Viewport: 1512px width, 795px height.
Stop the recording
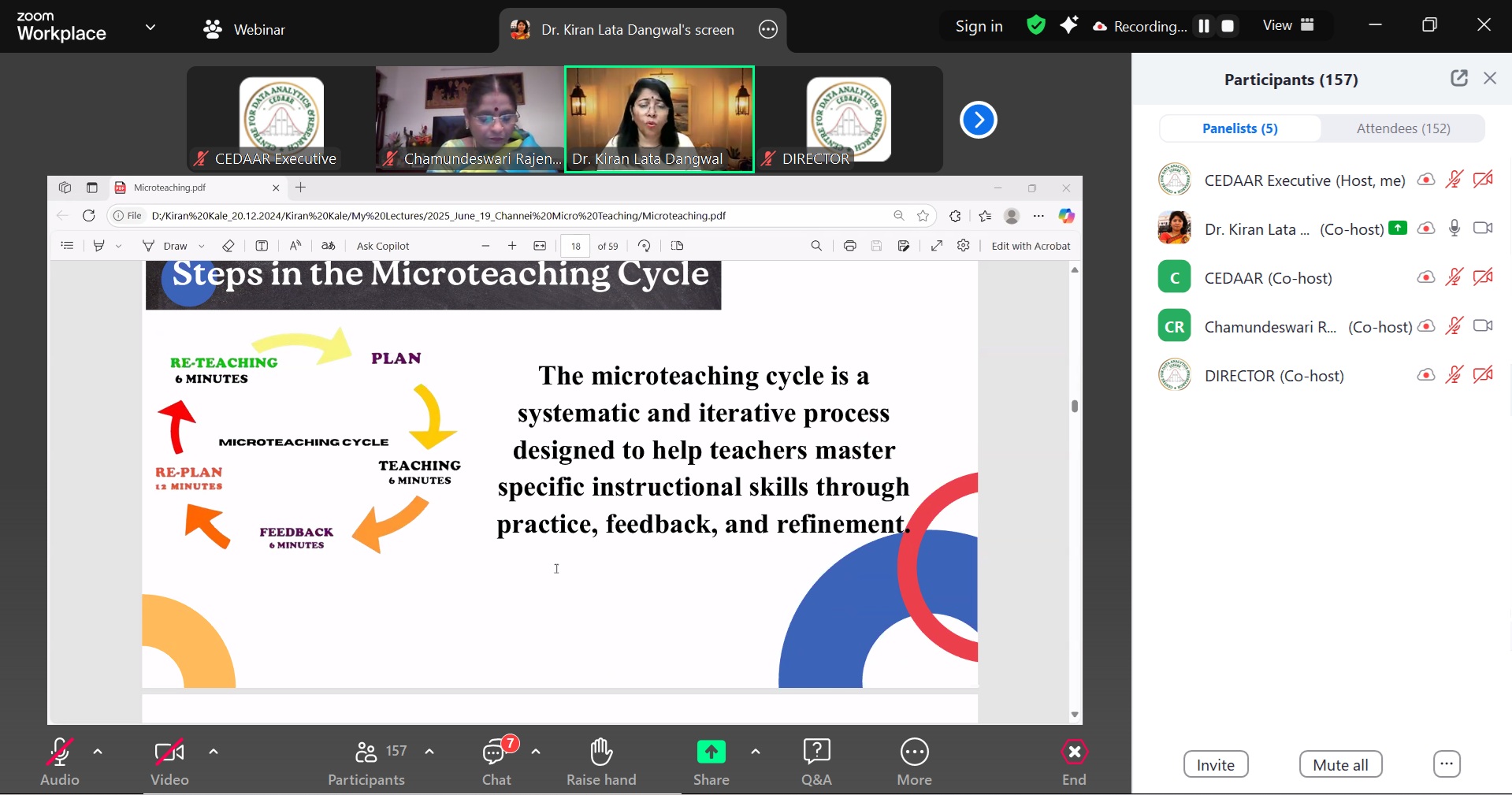[1228, 26]
